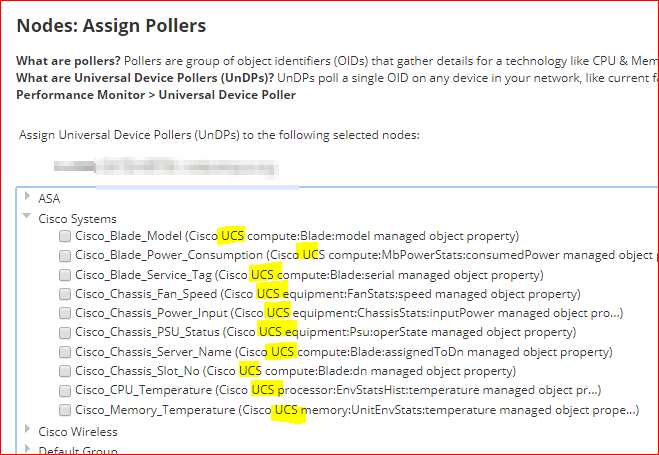
Task: Tick the Cisco_CPU_Temperature checkbox
Action: pos(65,391)
